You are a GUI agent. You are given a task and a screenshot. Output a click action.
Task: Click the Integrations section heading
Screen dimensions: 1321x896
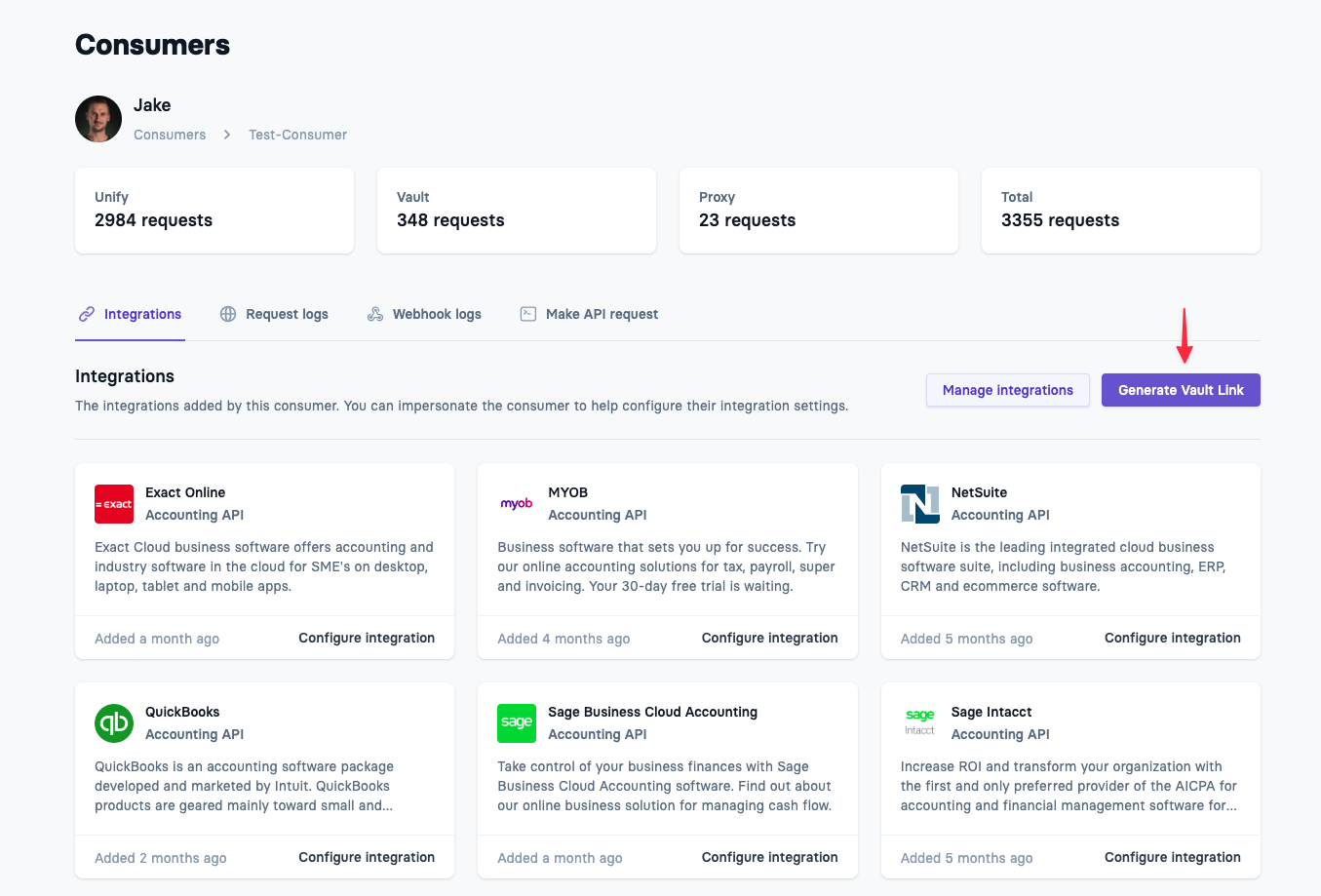[x=125, y=376]
